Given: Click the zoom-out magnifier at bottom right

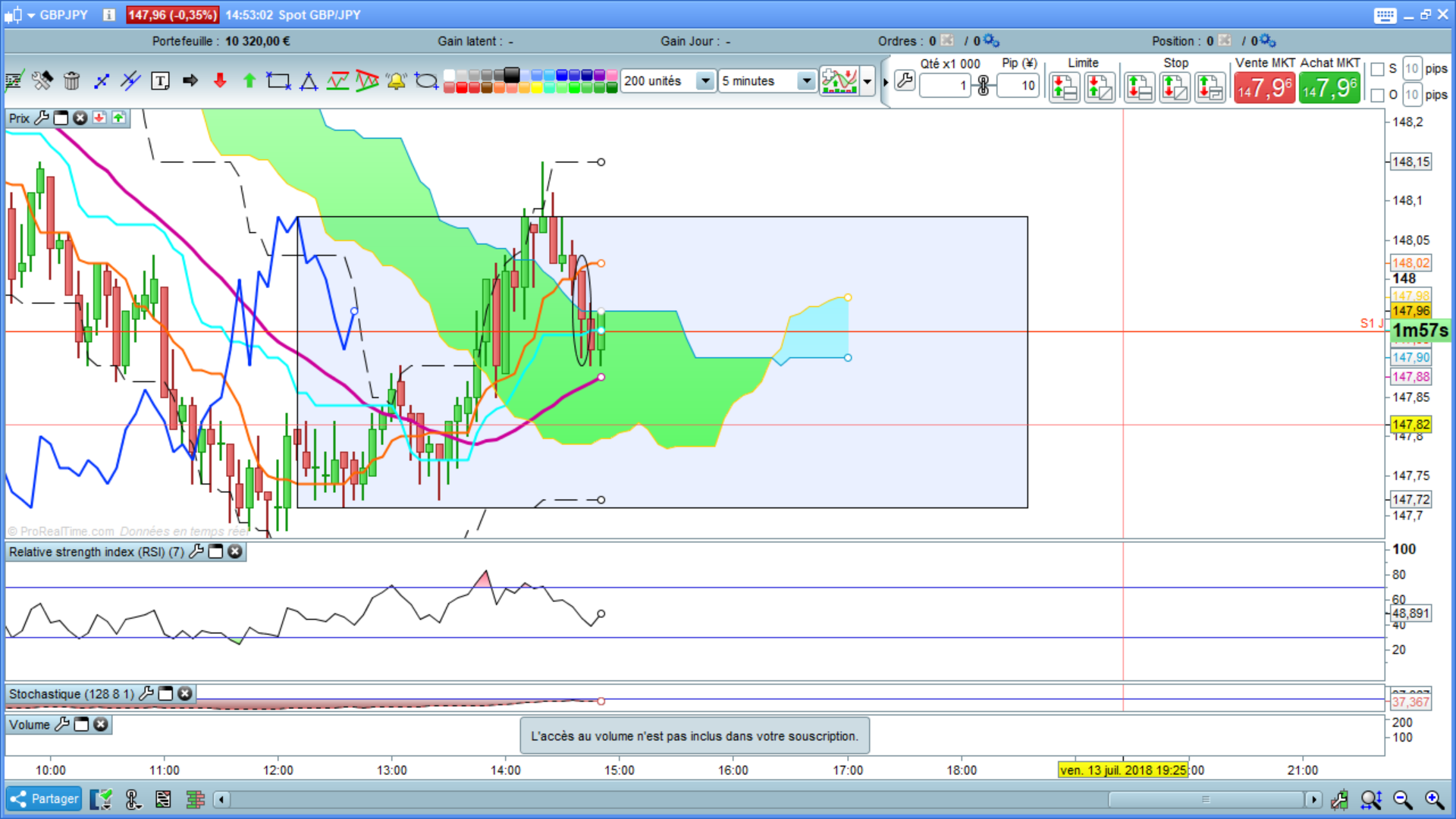Looking at the screenshot, I should (1403, 799).
